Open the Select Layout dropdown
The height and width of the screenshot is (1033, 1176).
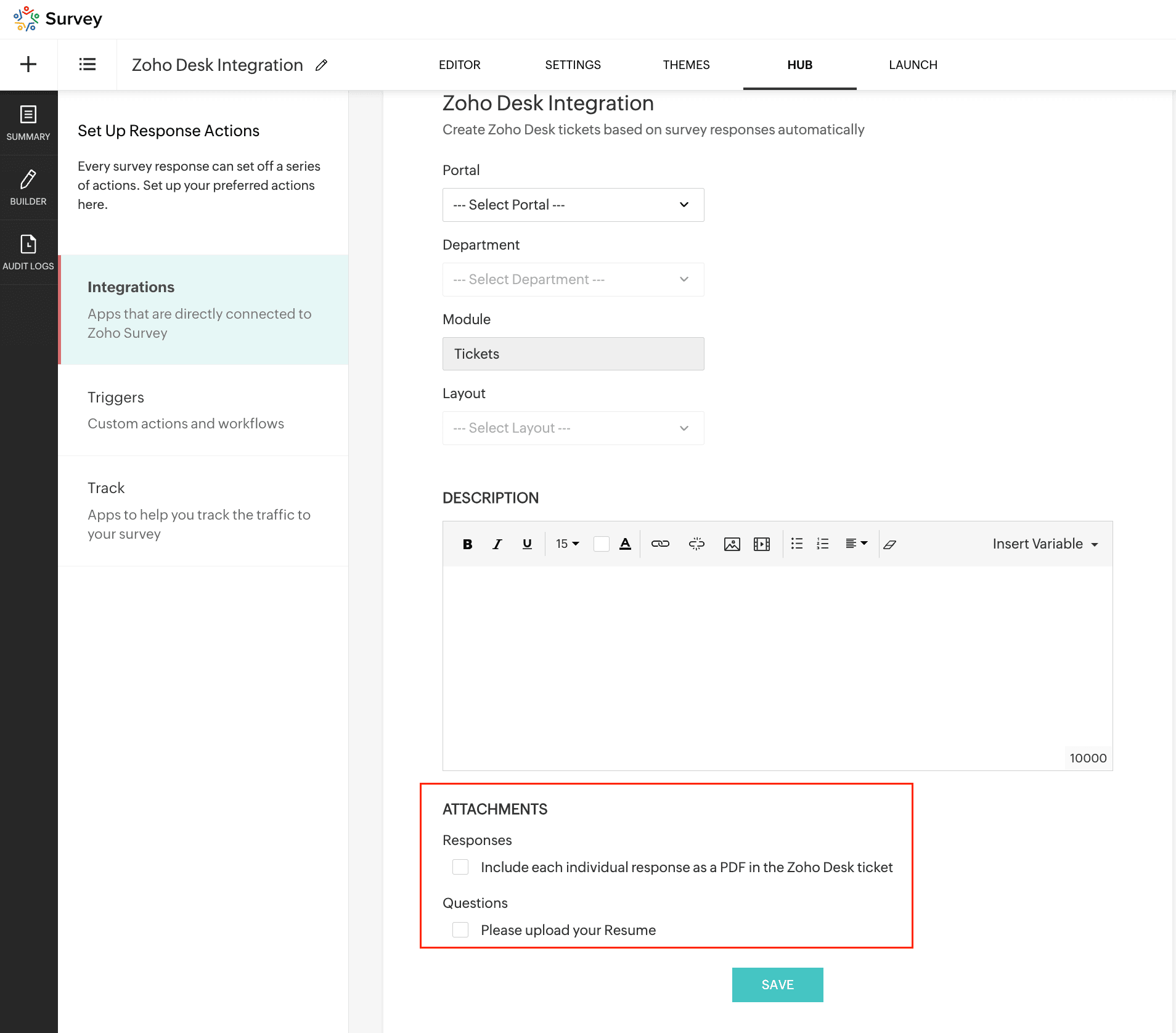point(573,428)
